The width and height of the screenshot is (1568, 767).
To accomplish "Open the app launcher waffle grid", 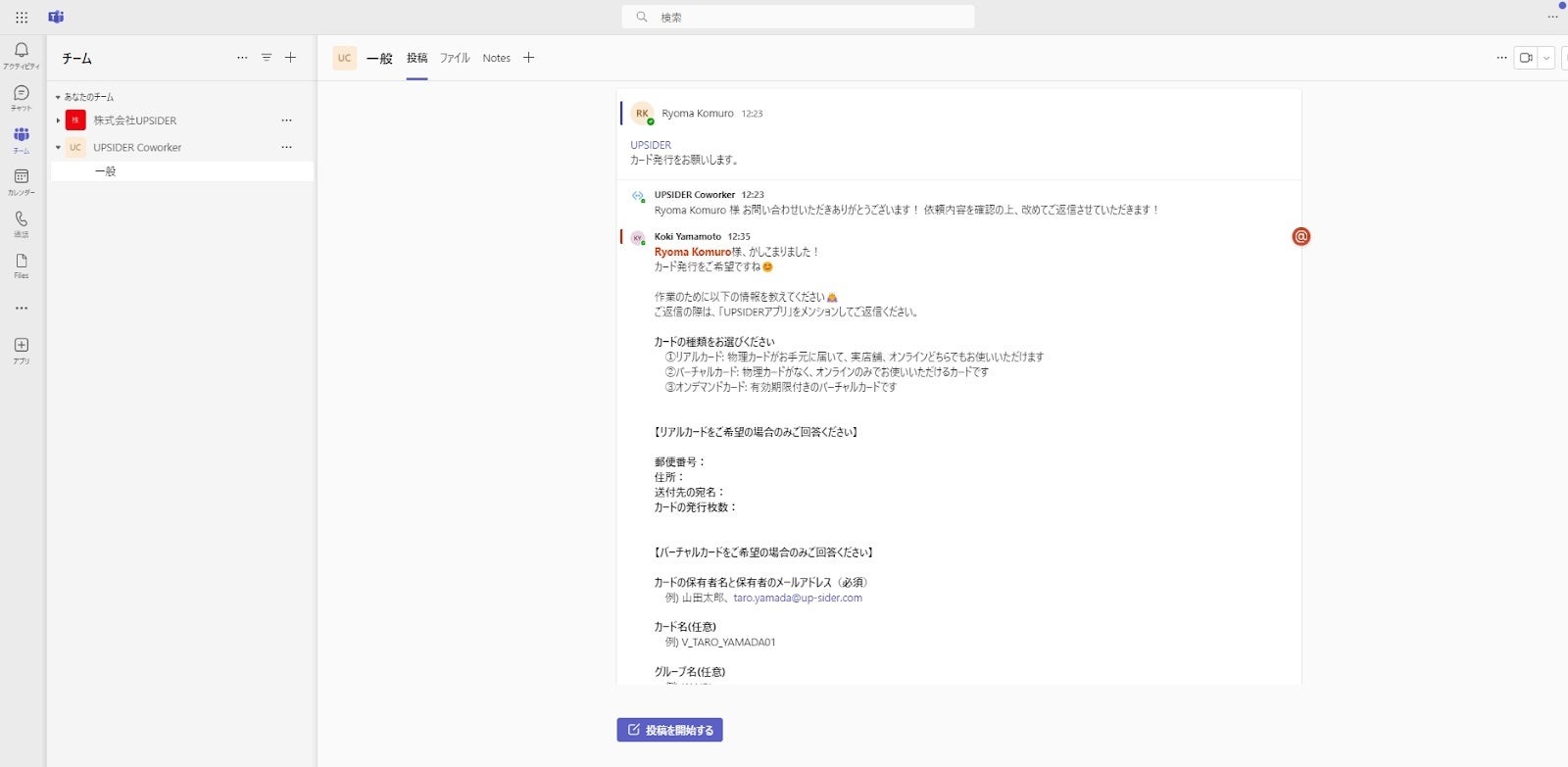I will [22, 17].
